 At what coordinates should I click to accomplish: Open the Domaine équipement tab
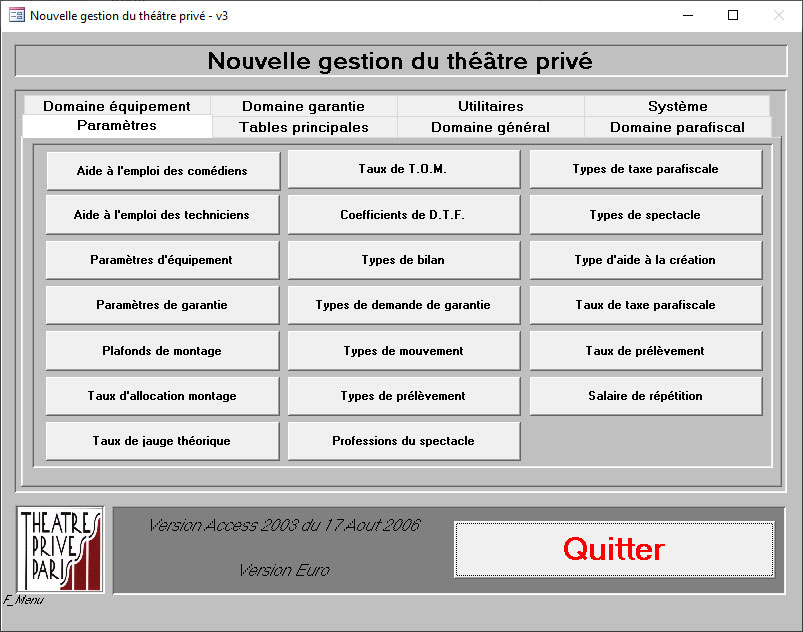[117, 106]
